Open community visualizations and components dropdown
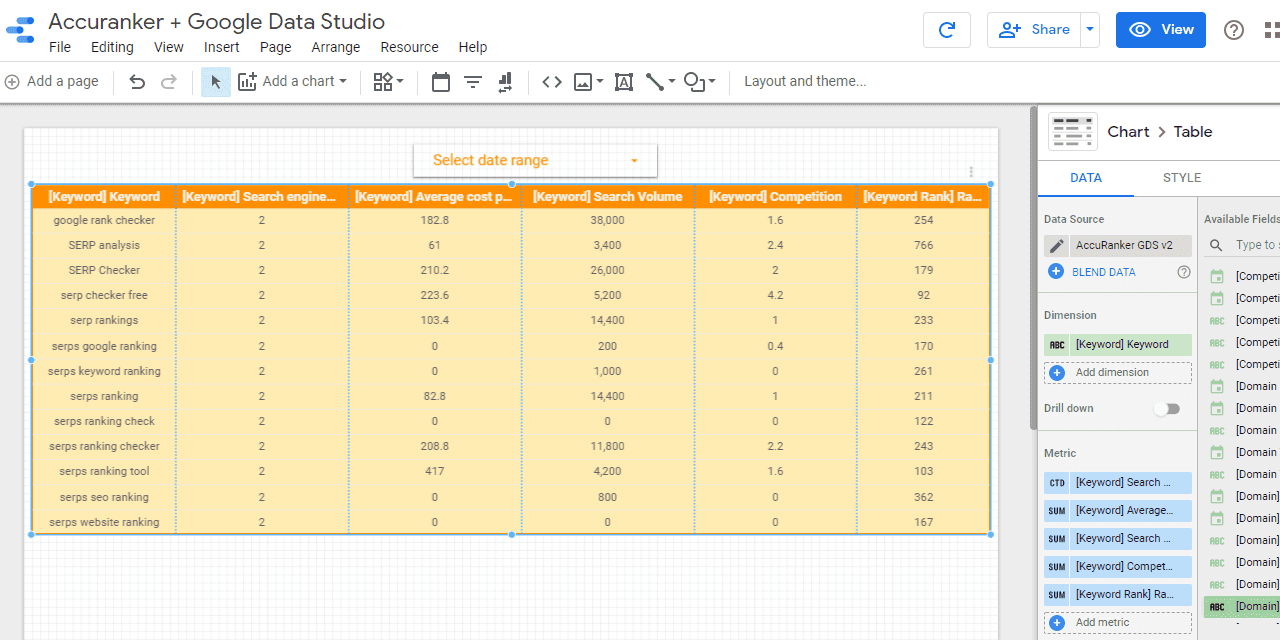1280x640 pixels. [388, 82]
